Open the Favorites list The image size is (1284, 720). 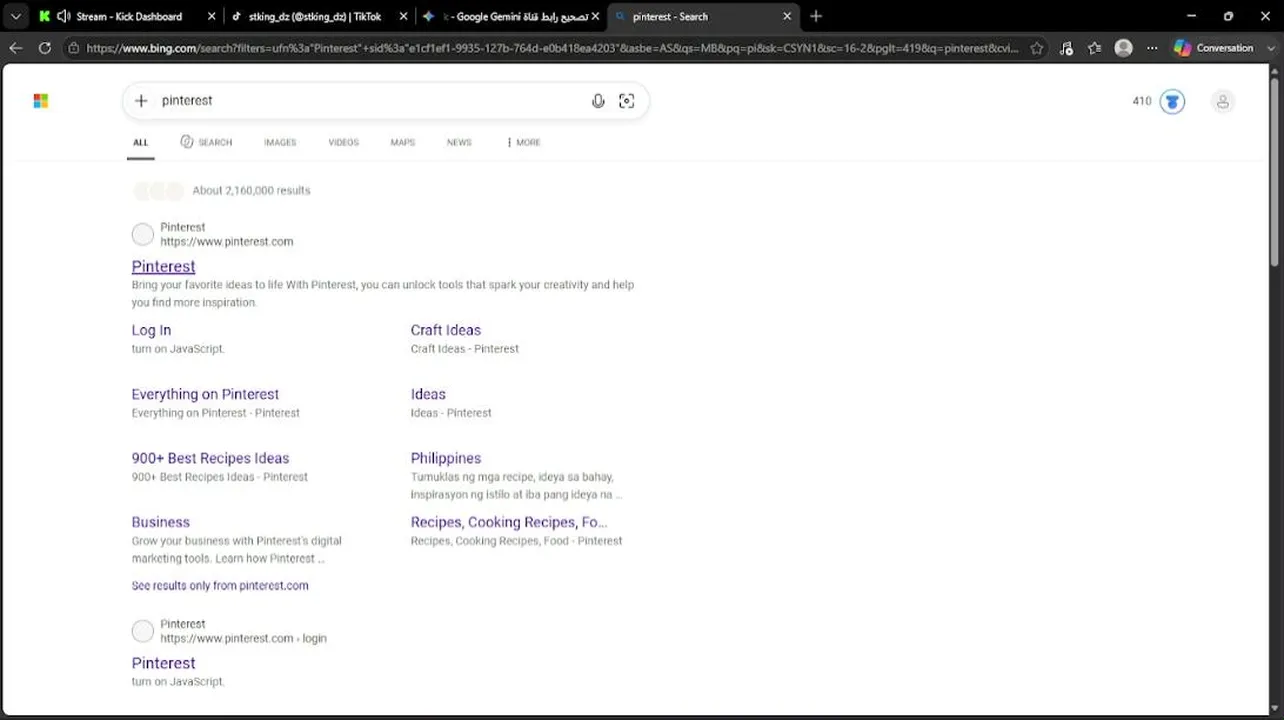[x=1094, y=48]
